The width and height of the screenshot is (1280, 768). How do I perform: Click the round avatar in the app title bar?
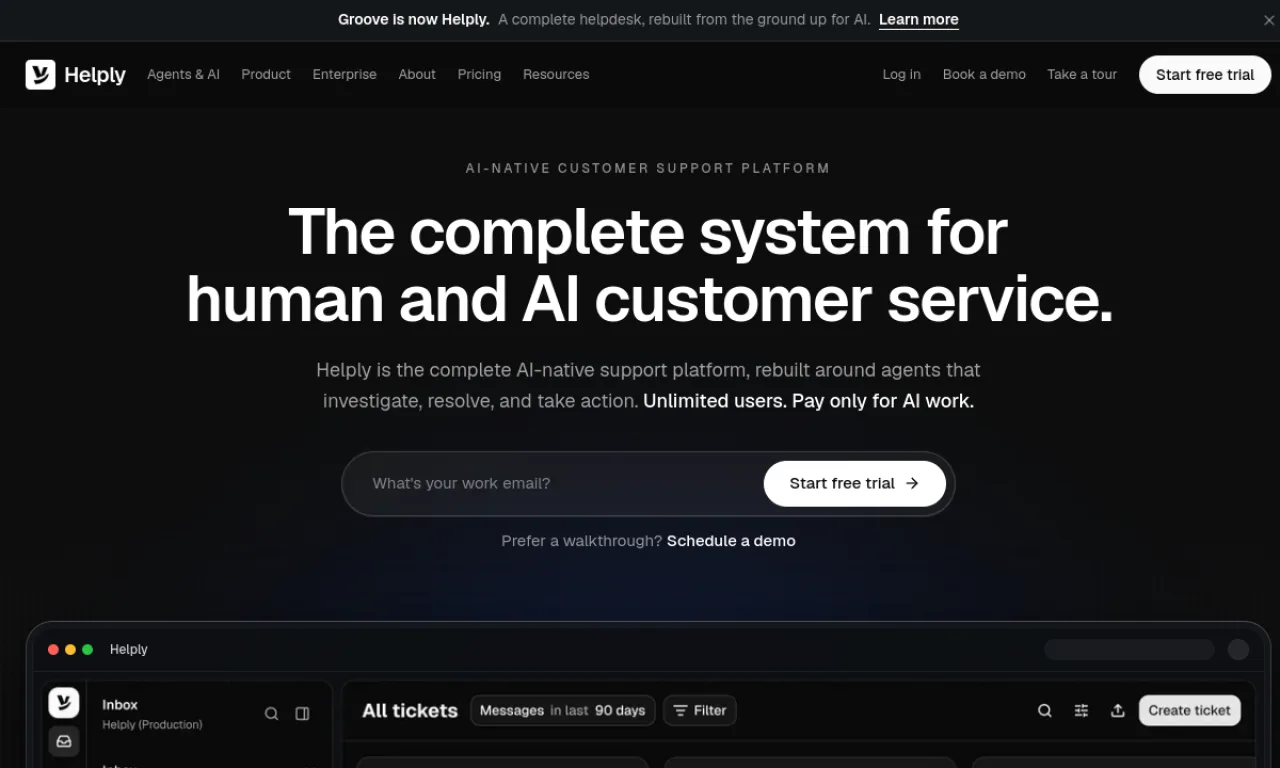(x=1238, y=650)
